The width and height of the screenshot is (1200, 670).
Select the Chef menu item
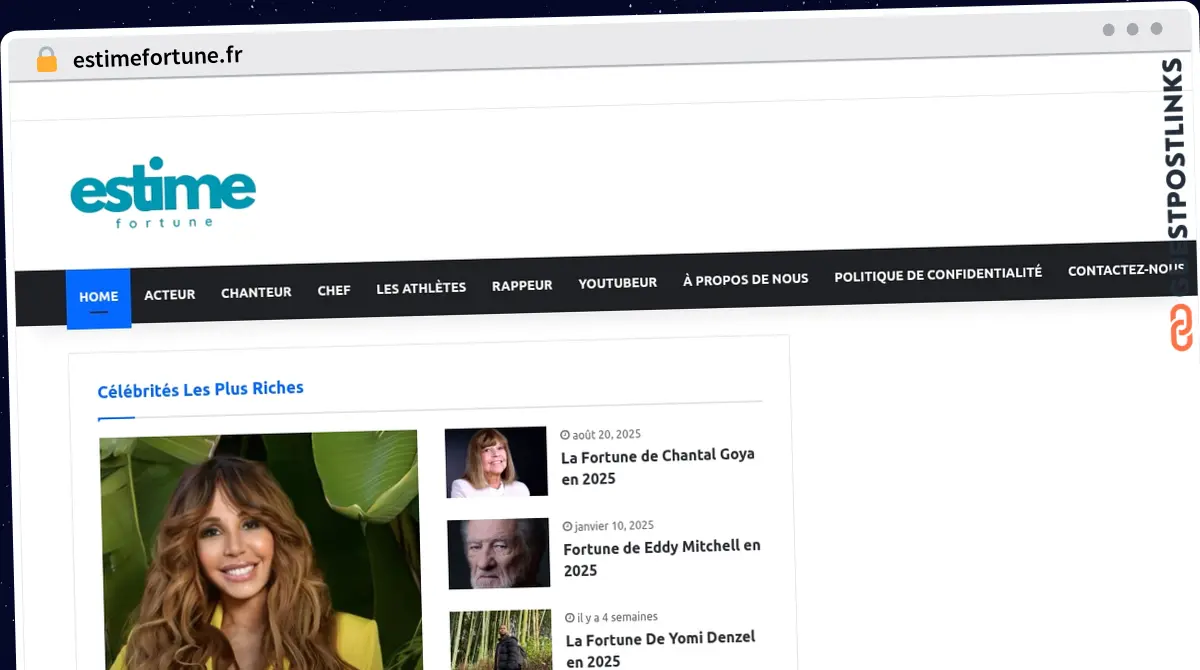[334, 291]
